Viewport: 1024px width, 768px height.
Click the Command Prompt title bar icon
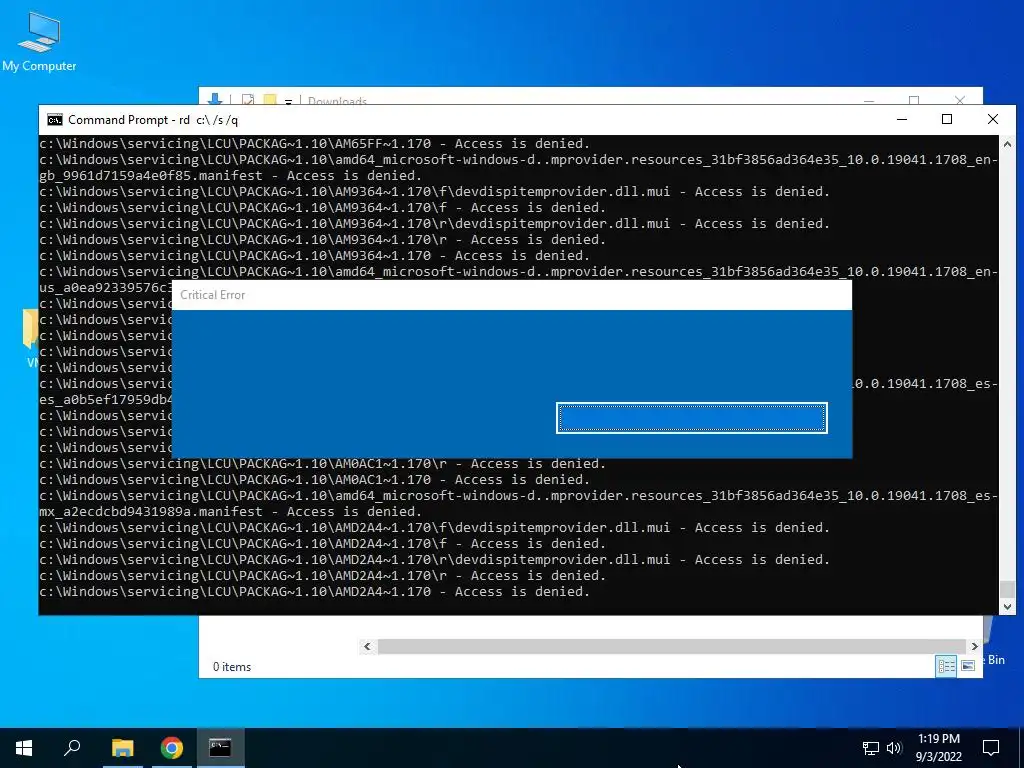(x=55, y=120)
